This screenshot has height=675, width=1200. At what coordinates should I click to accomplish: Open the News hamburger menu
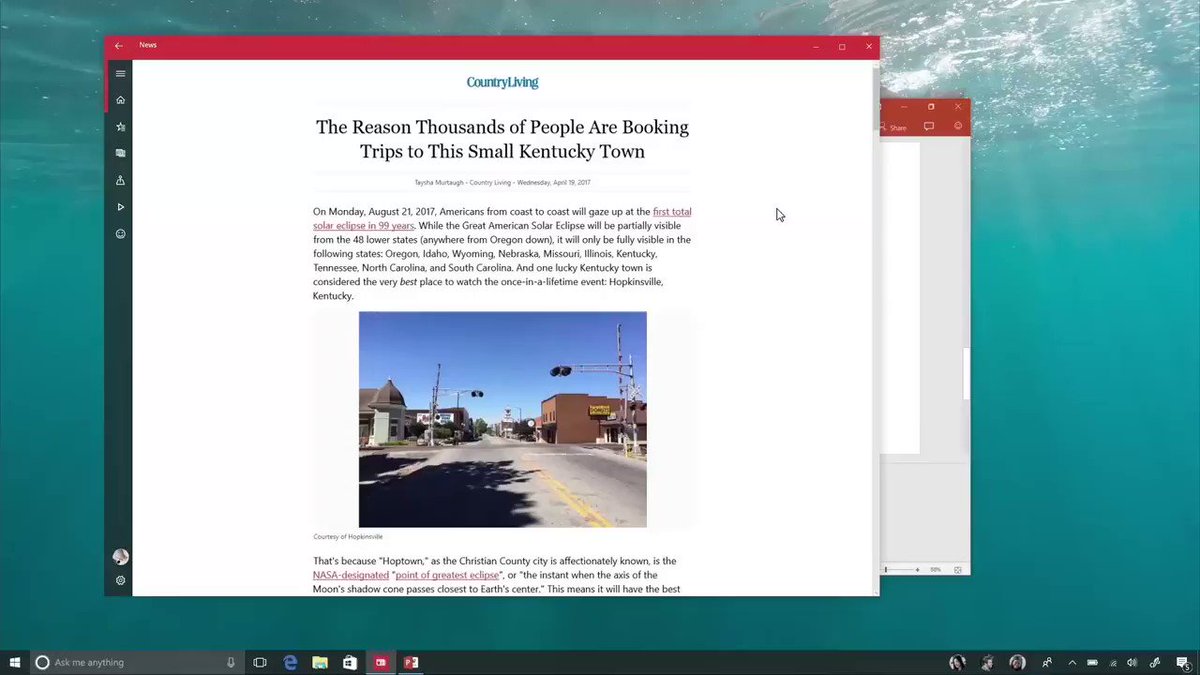(120, 73)
